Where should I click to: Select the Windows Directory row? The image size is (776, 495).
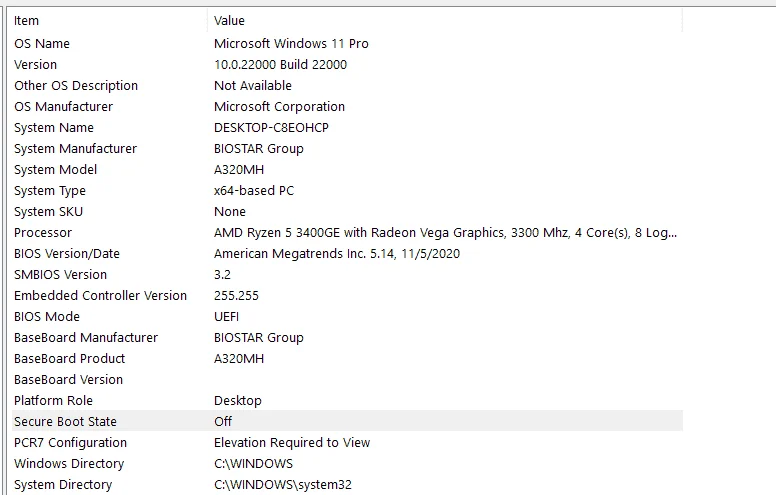point(347,464)
